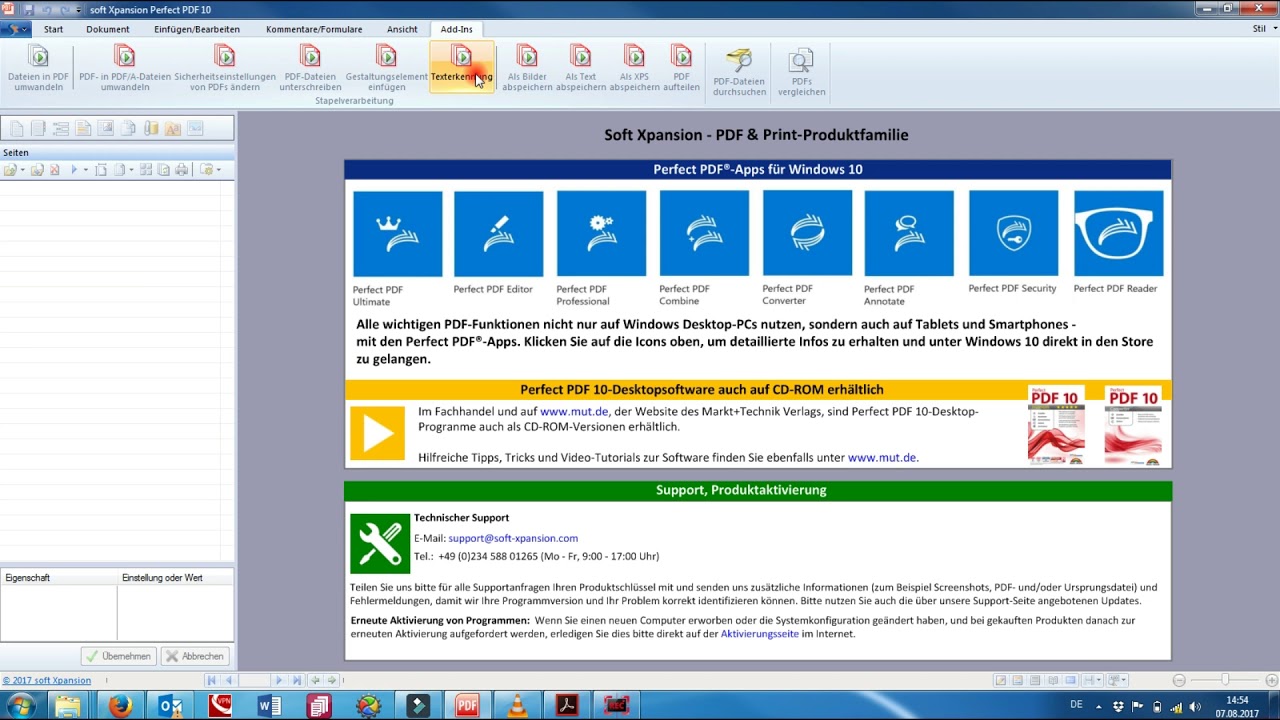Select Als XPS abspeichern
1280x720 pixels.
point(634,68)
